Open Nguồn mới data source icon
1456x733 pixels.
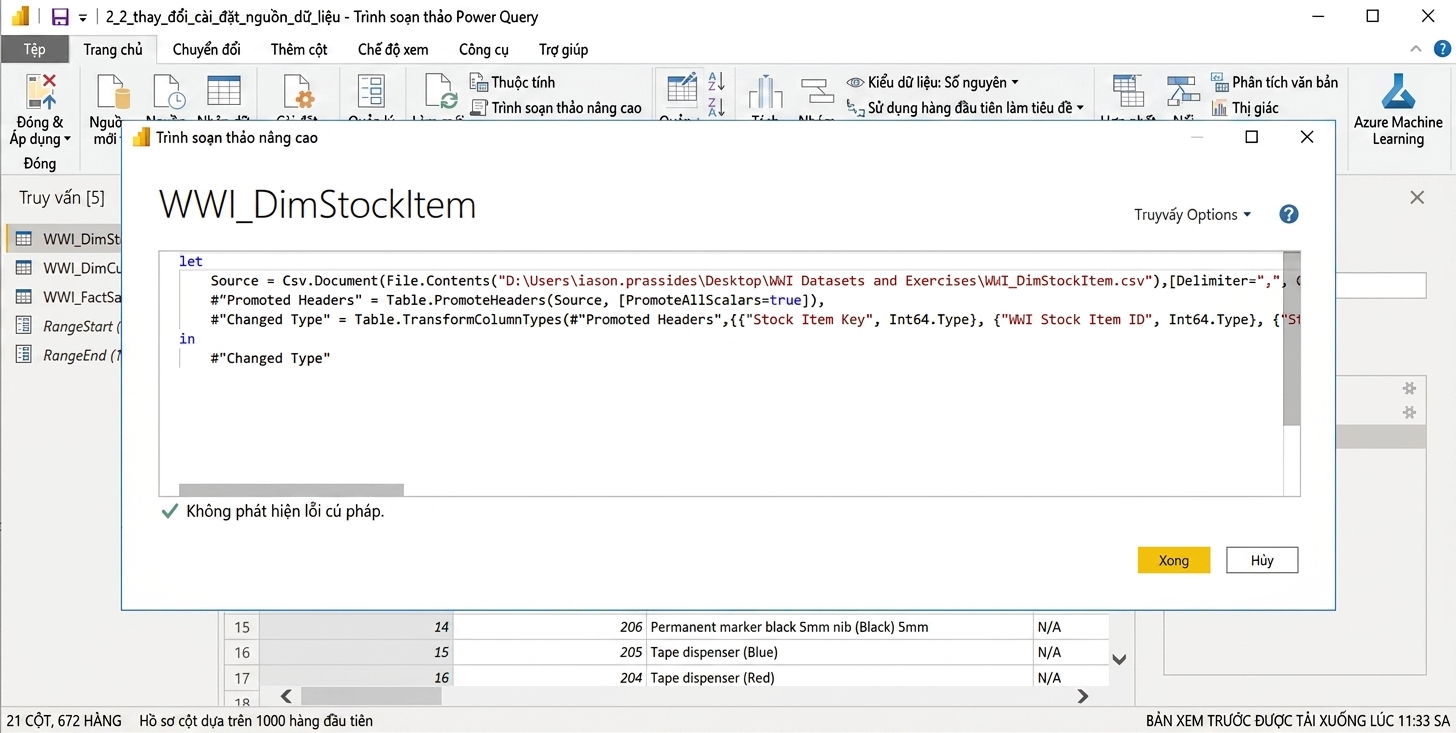coord(113,92)
